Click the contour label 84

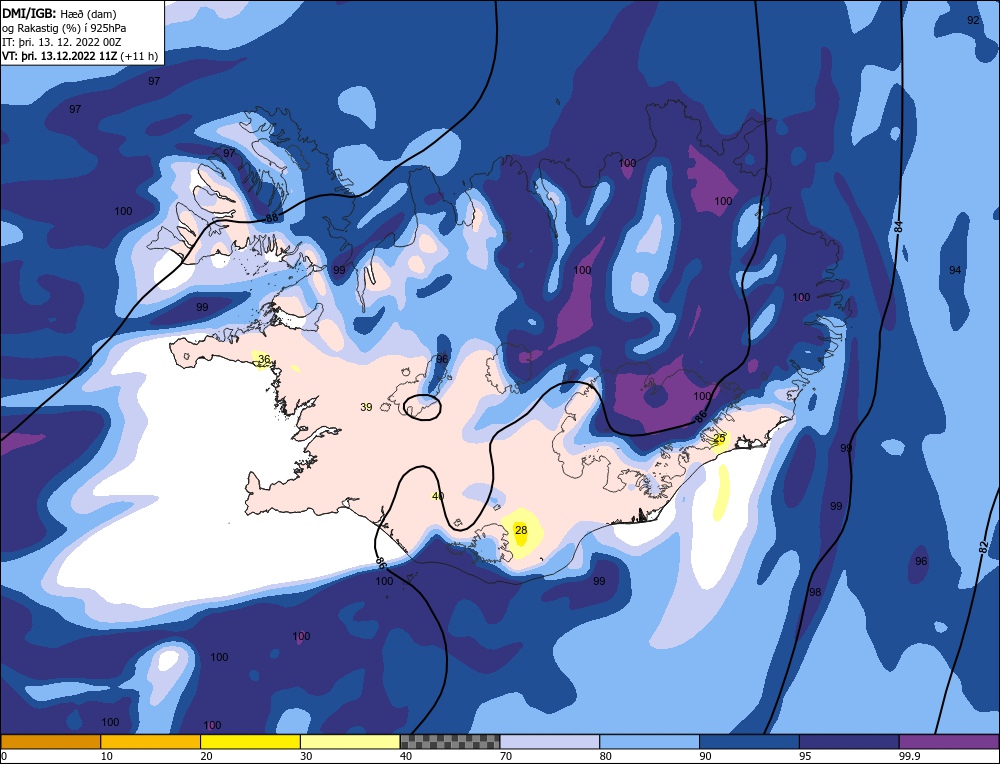pyautogui.click(x=899, y=226)
